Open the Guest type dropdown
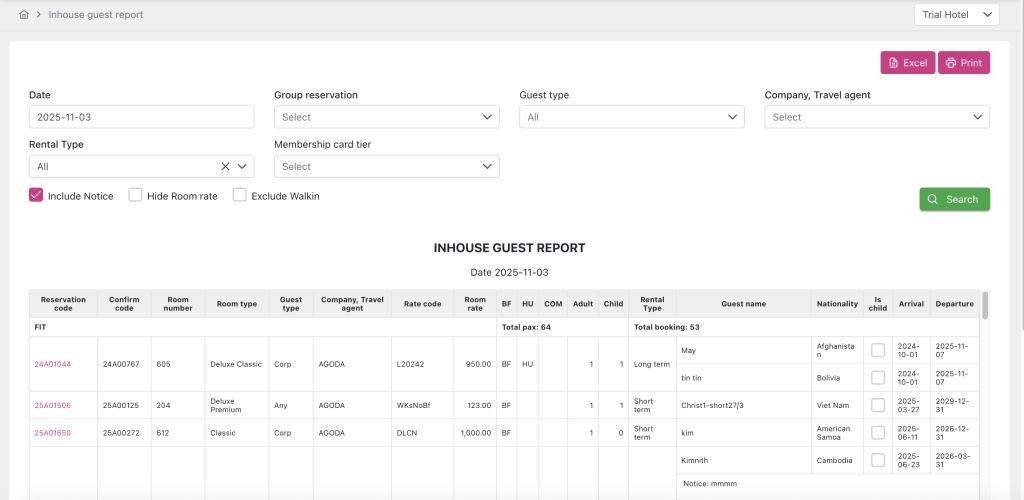The width and height of the screenshot is (1024, 500). coord(631,117)
